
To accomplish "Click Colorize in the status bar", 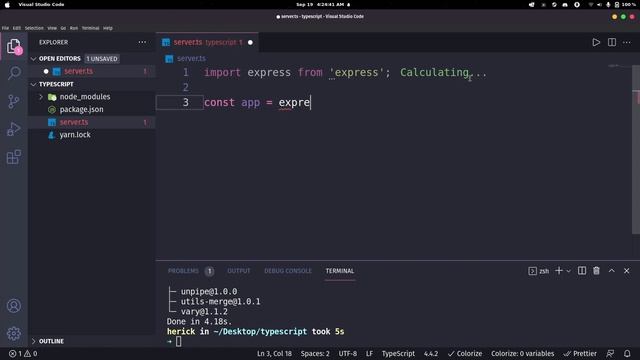I will tap(465, 353).
